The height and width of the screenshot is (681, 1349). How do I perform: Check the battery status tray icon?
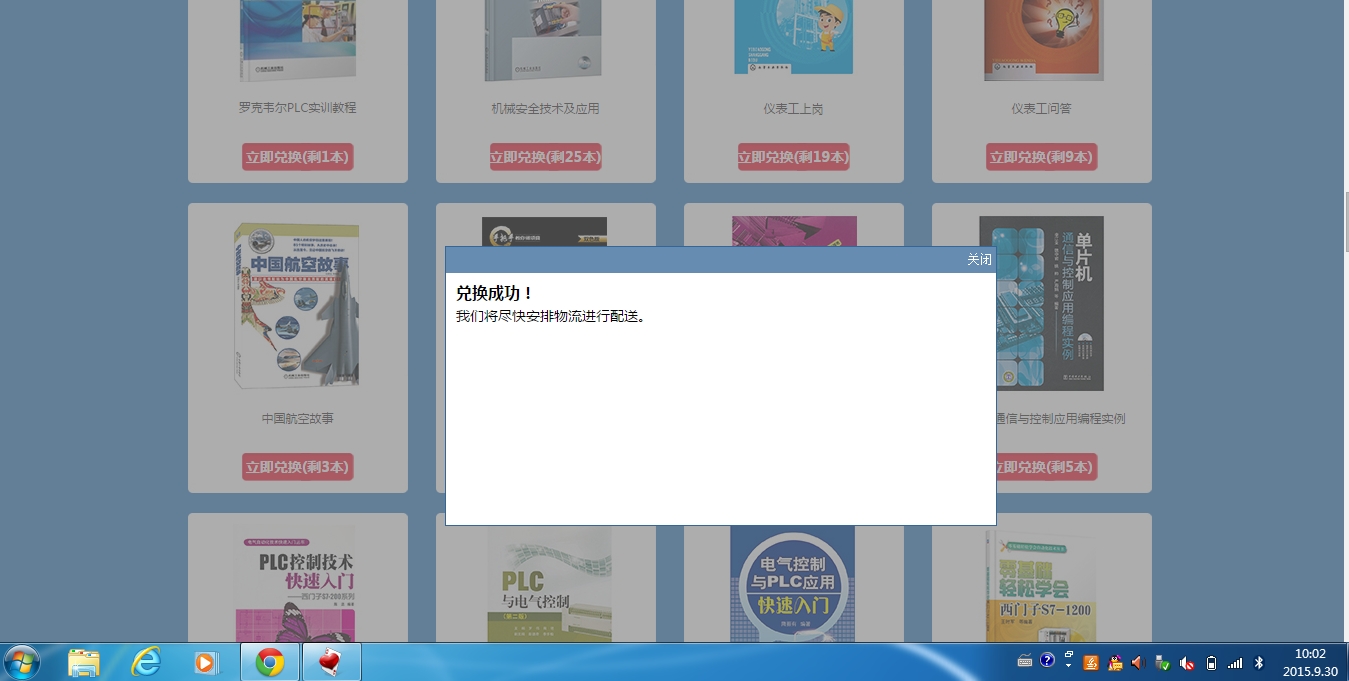click(x=1211, y=662)
